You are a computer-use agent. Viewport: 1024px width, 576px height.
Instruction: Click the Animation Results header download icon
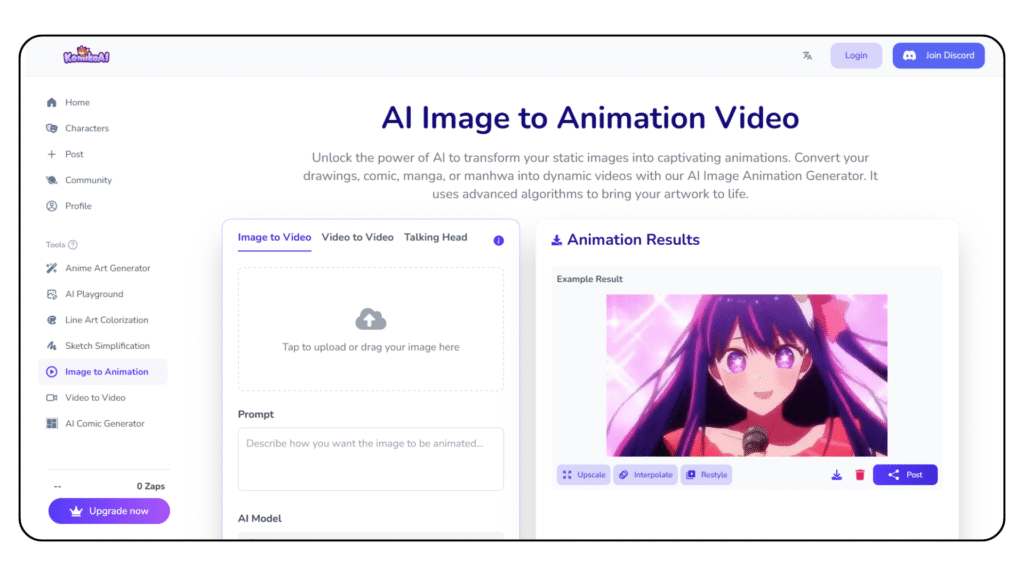tap(556, 240)
